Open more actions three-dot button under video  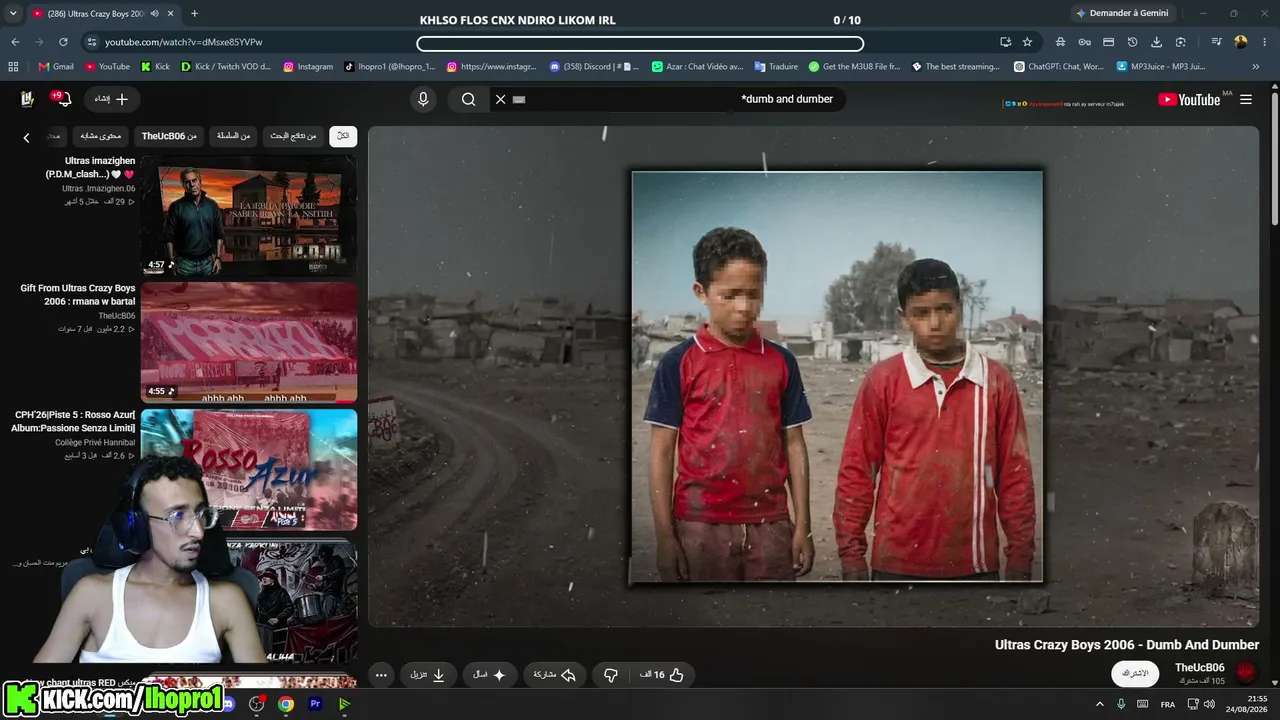(381, 675)
